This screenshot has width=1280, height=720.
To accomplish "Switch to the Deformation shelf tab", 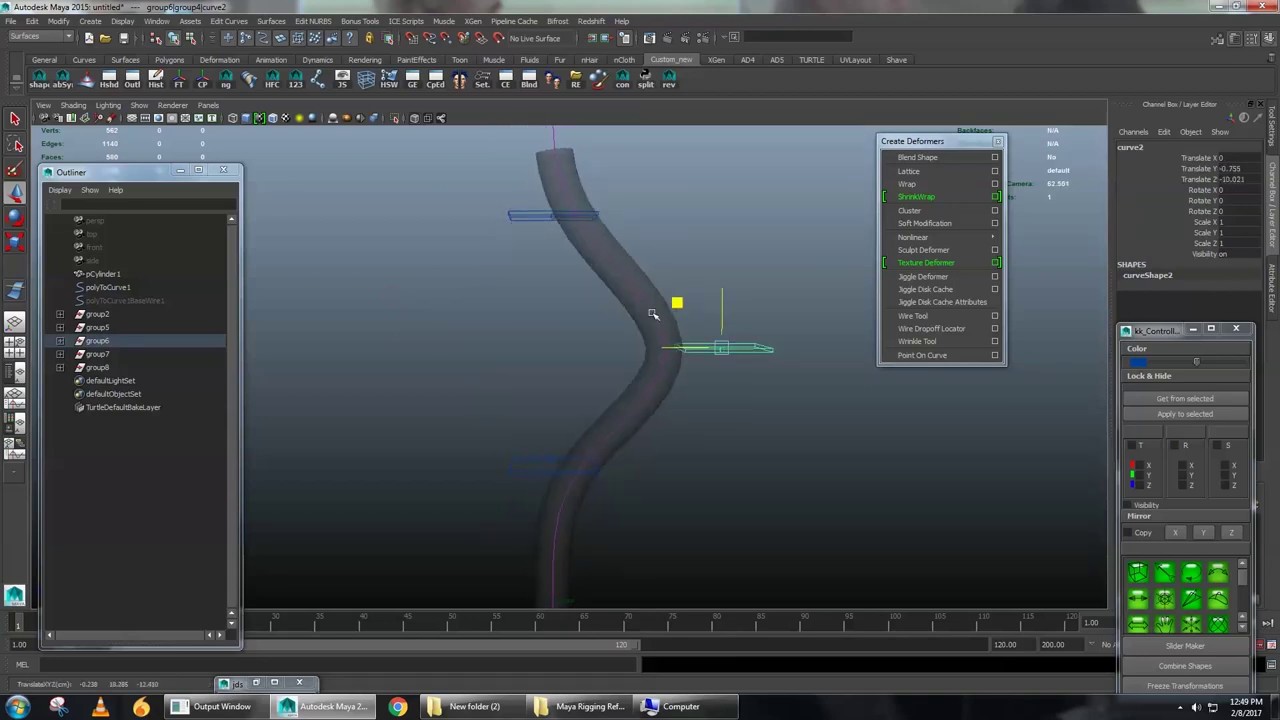I will [219, 60].
